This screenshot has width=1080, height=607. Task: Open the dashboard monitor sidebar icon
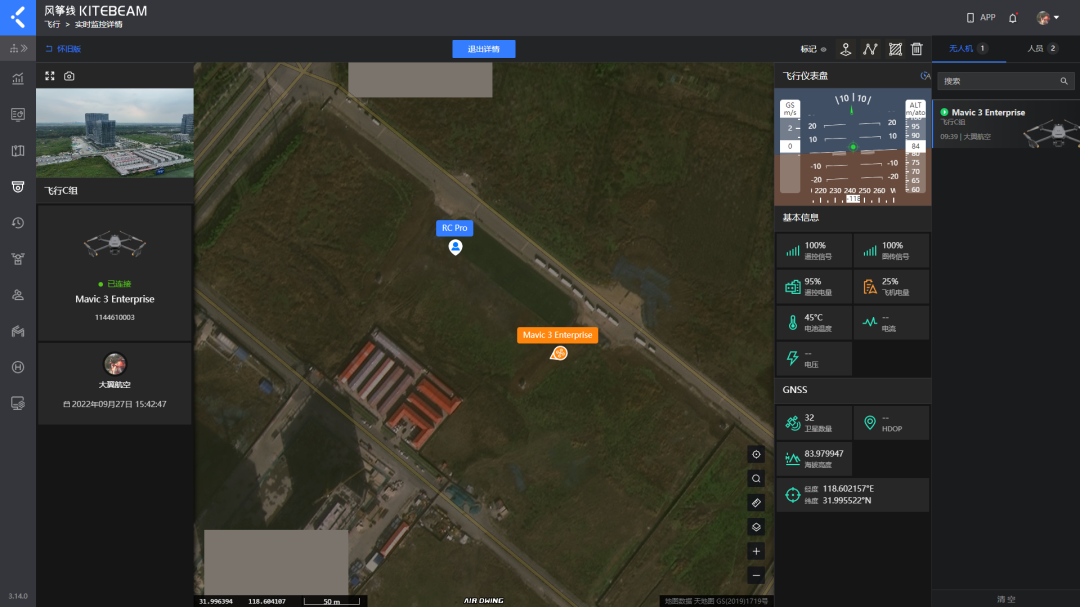[x=18, y=114]
